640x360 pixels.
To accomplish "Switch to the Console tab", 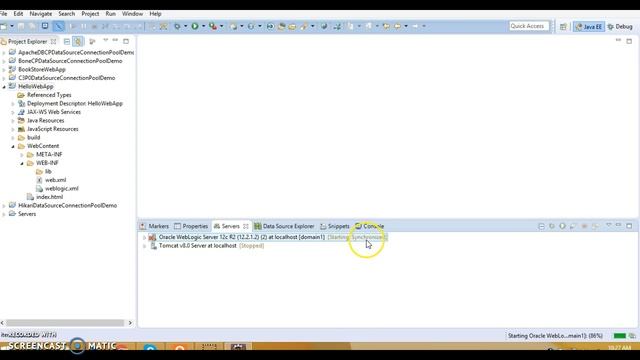I will point(369,226).
